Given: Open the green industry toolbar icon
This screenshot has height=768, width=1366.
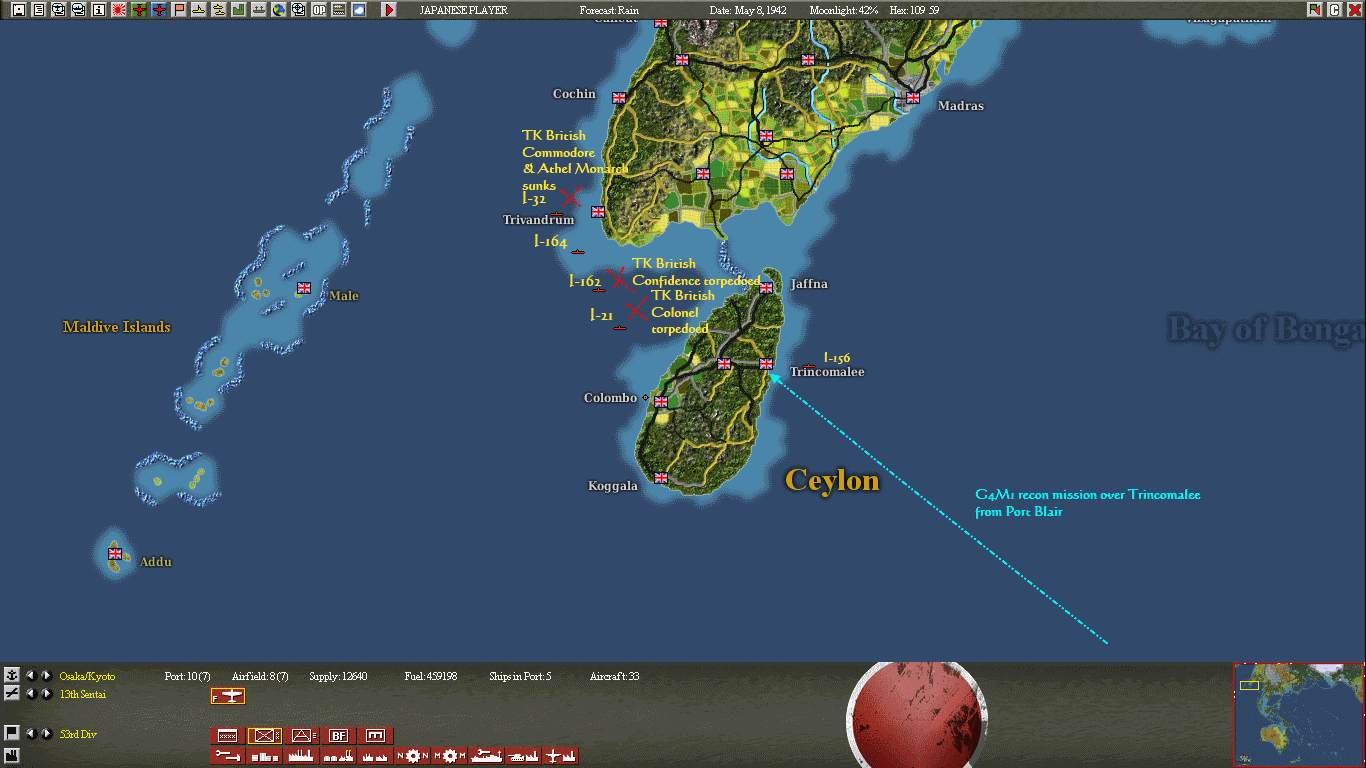Looking at the screenshot, I should 238,10.
